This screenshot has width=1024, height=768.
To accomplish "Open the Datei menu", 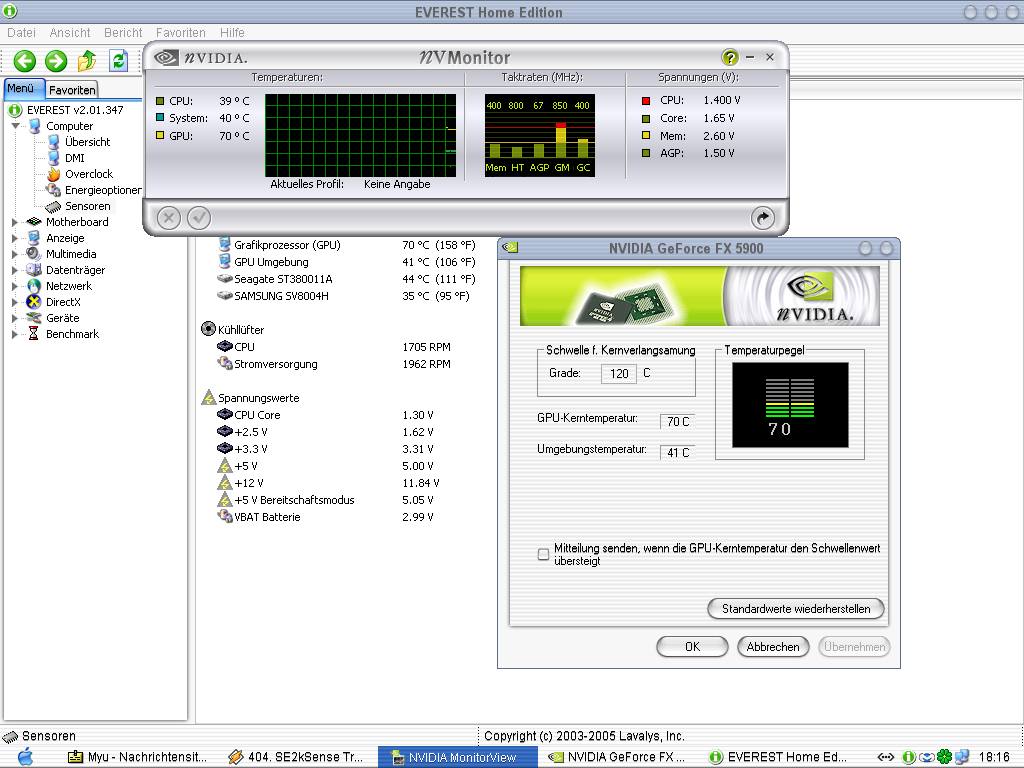I will [x=22, y=33].
